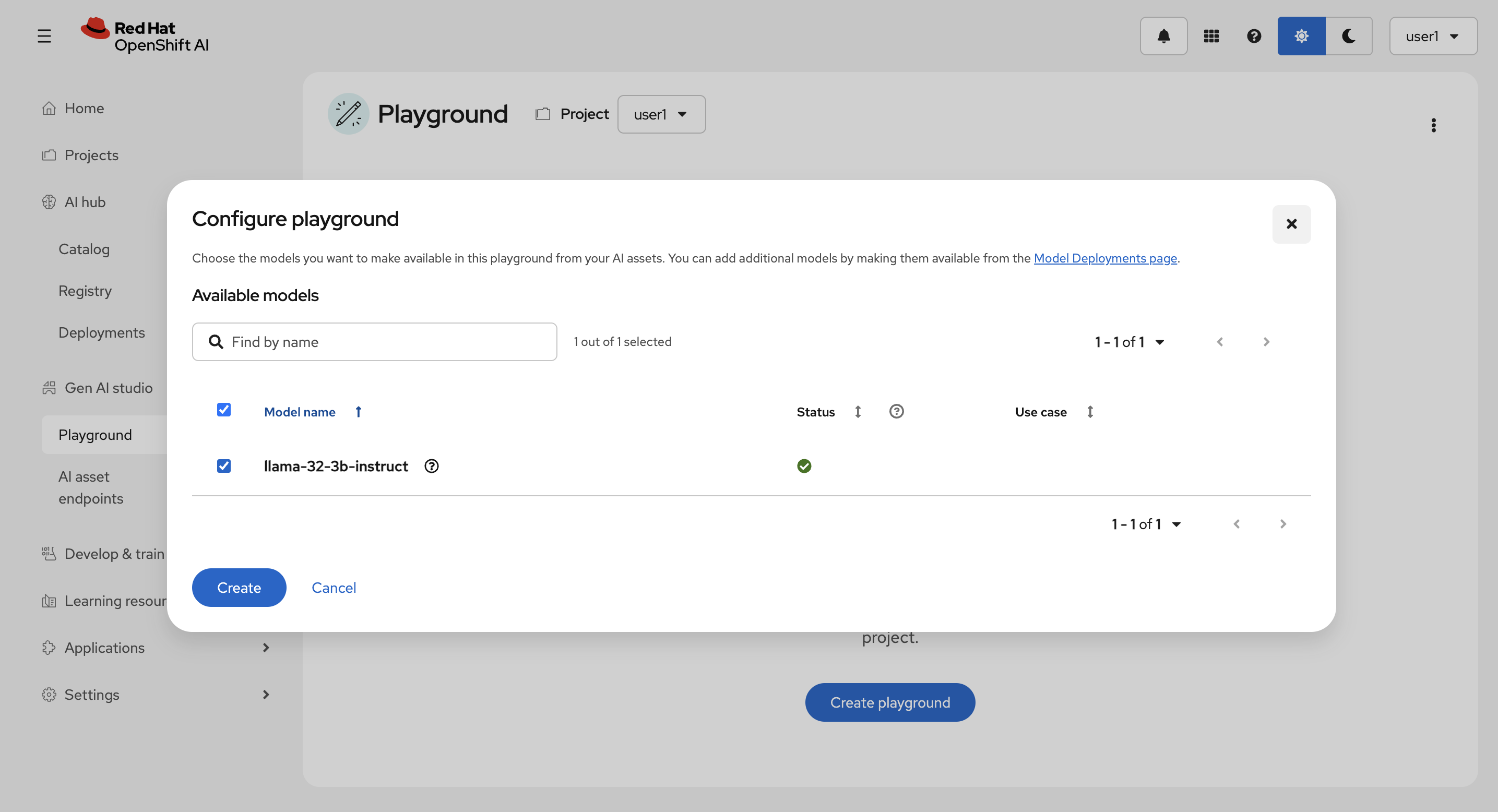This screenshot has width=1498, height=812.
Task: Click the help question mark in header
Action: tap(1254, 36)
